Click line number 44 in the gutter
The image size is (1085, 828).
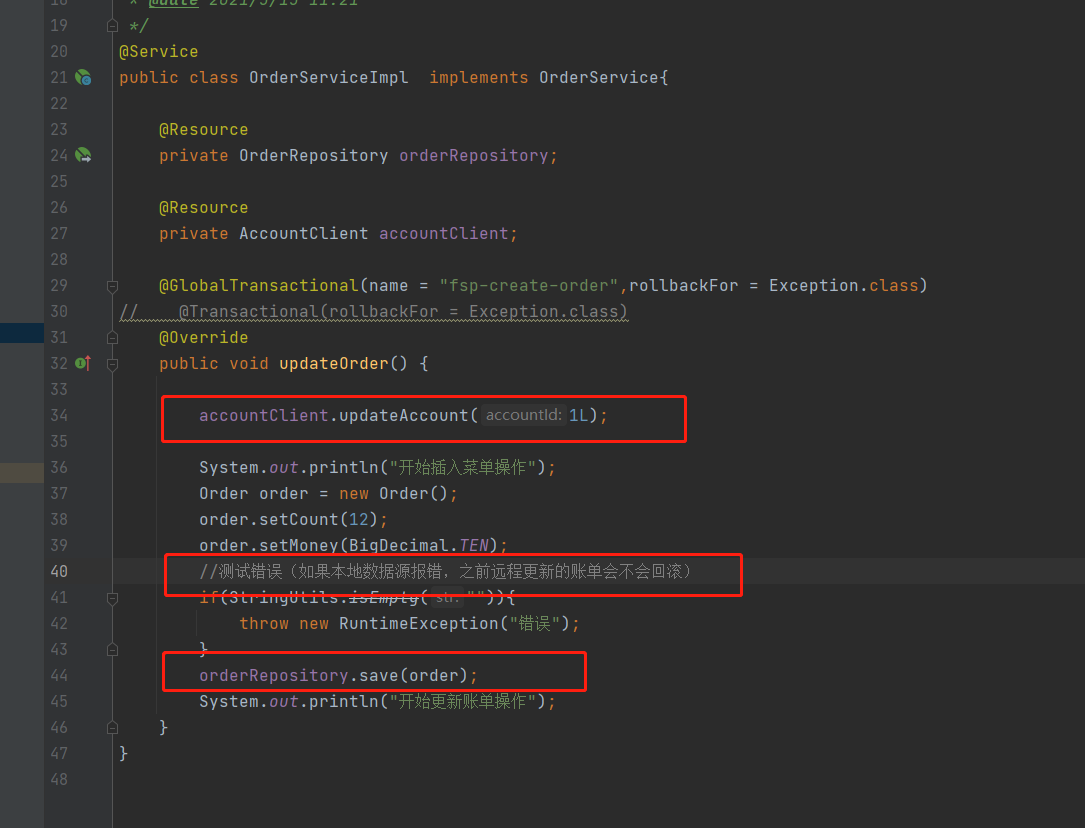click(x=59, y=675)
